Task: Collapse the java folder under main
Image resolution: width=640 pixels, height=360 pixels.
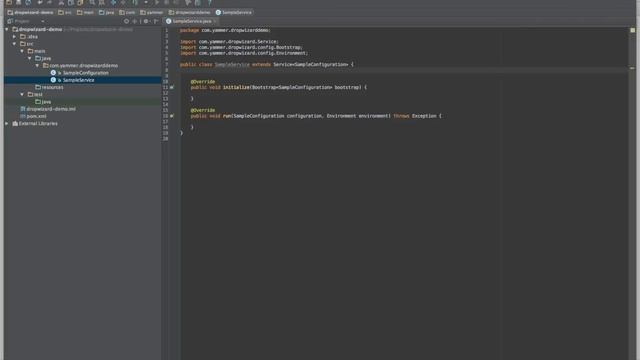Action: click(29, 58)
